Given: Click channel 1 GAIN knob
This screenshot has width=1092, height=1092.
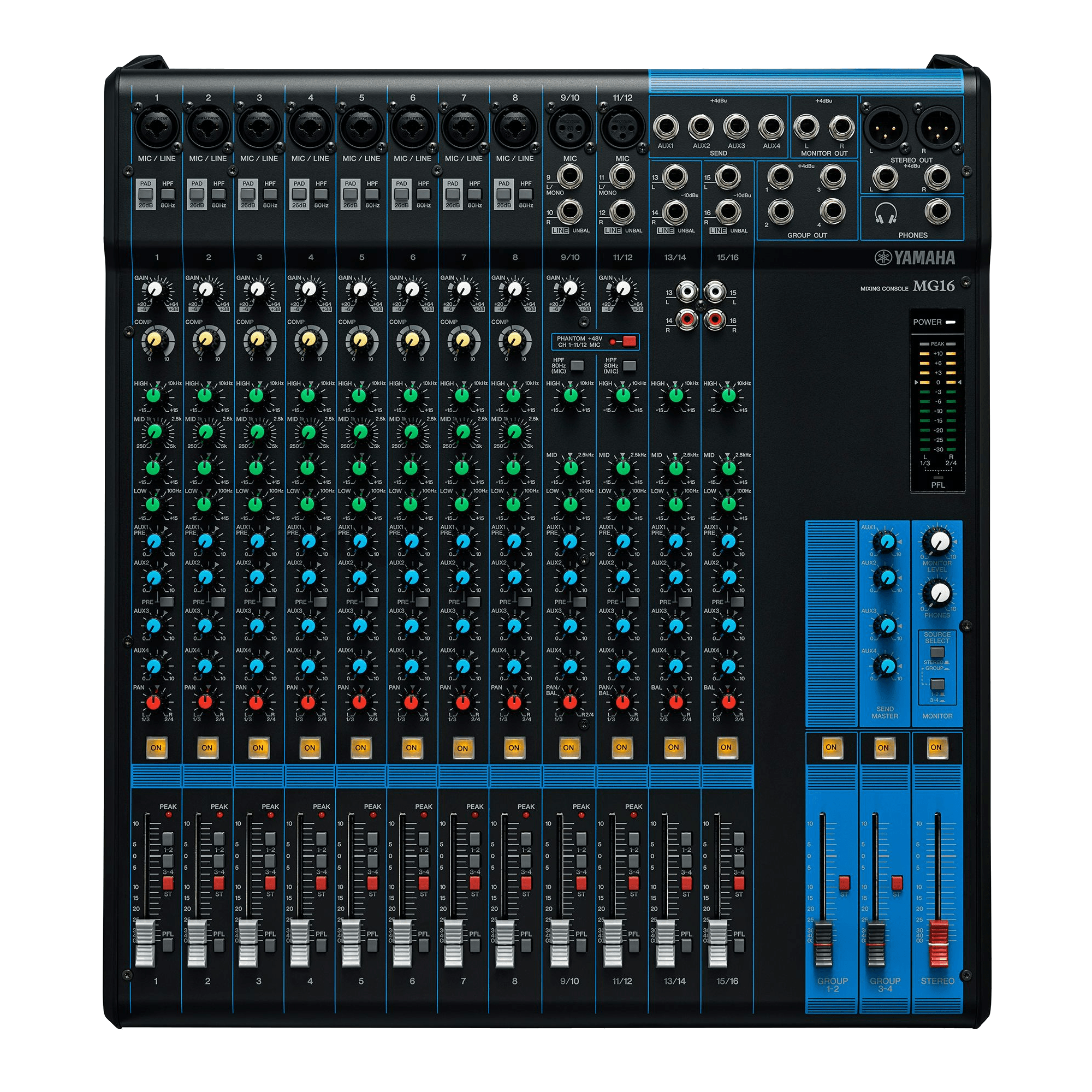Looking at the screenshot, I should (155, 289).
